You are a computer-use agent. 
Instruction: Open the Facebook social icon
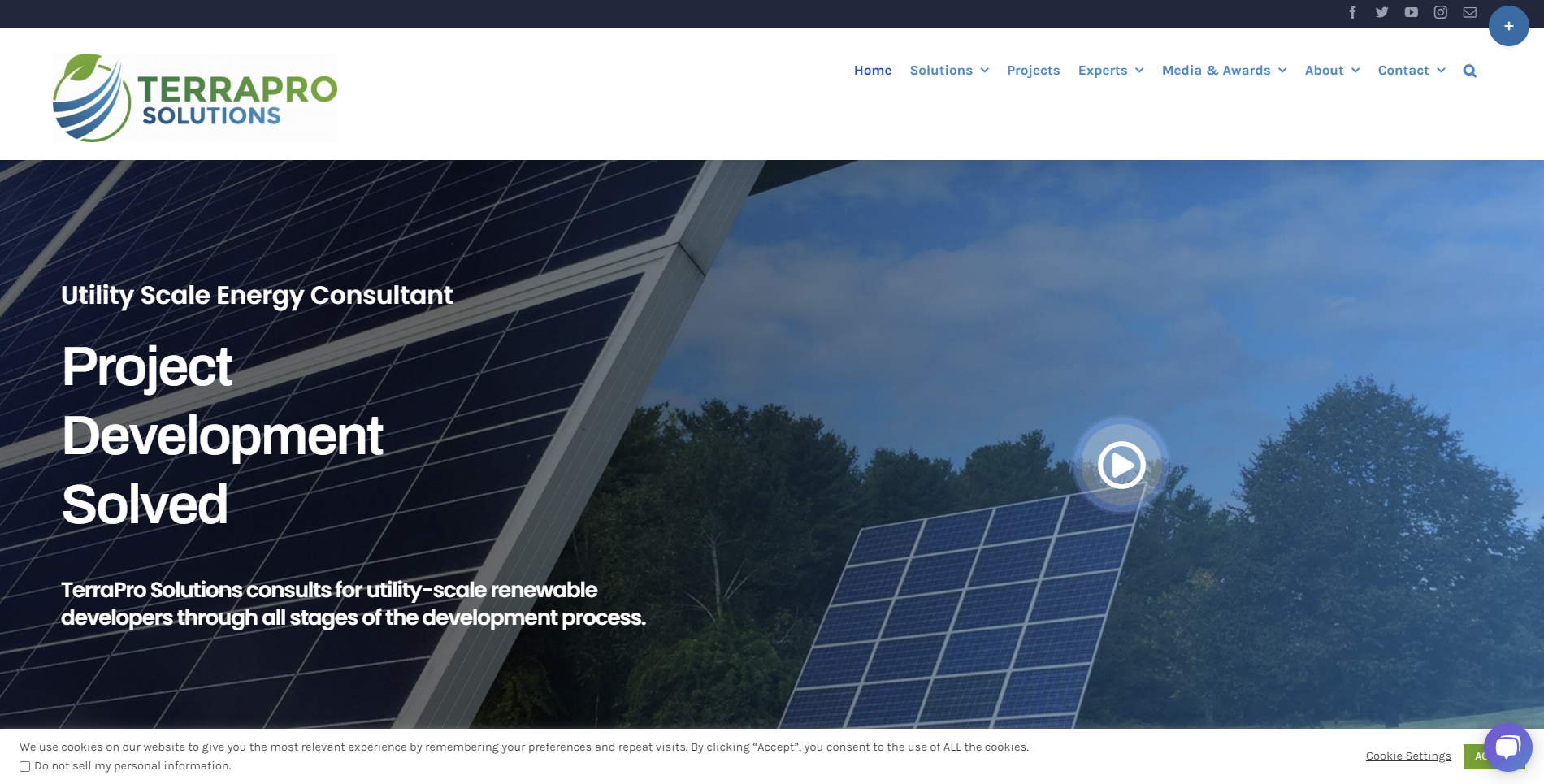[x=1352, y=12]
